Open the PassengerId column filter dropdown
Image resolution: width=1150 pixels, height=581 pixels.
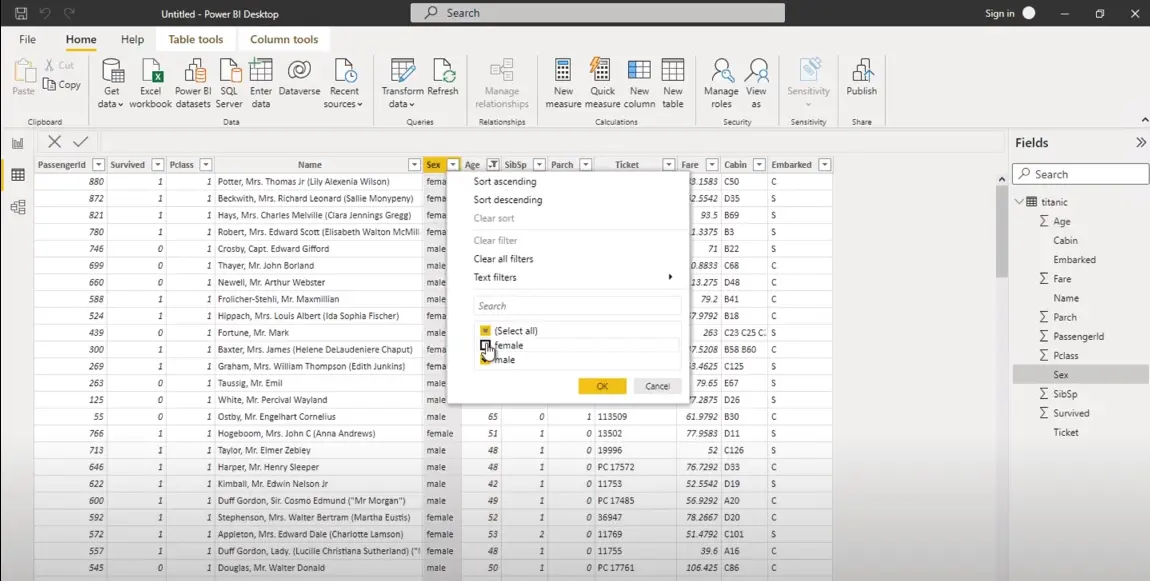(x=98, y=165)
